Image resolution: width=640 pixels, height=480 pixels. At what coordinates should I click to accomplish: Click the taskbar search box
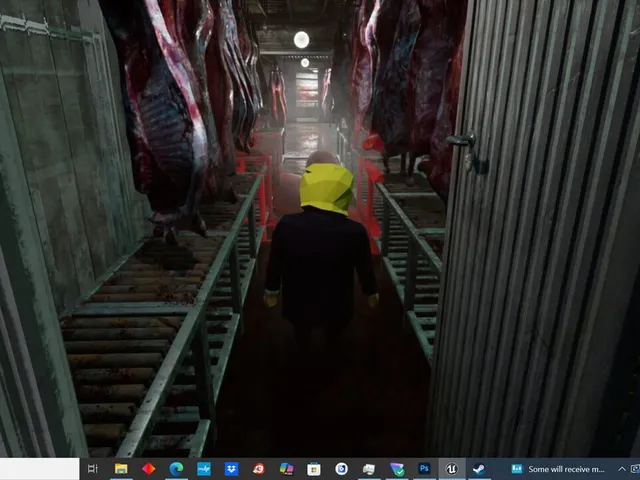[40, 469]
